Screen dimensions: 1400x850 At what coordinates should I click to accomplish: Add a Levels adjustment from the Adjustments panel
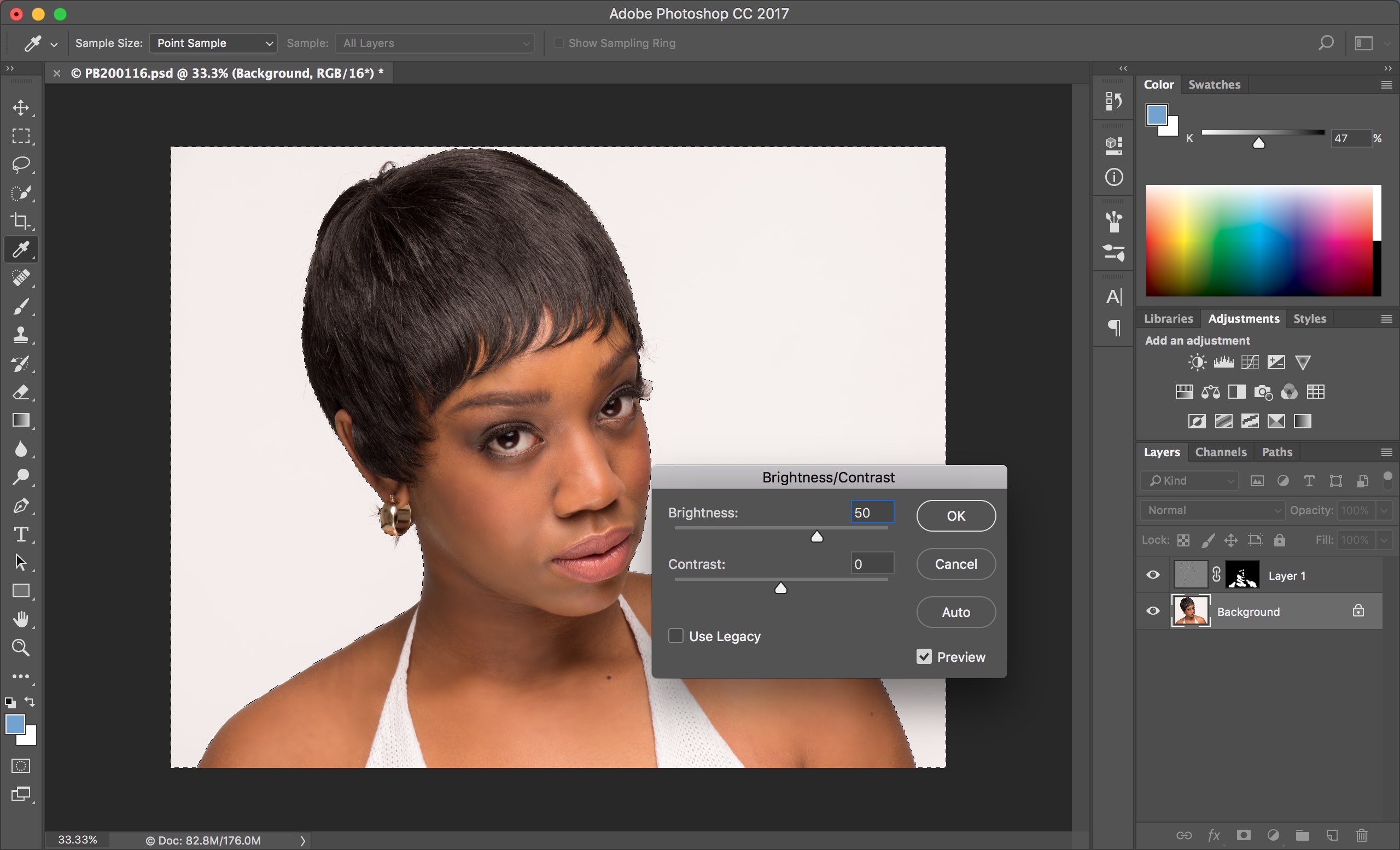(1224, 362)
